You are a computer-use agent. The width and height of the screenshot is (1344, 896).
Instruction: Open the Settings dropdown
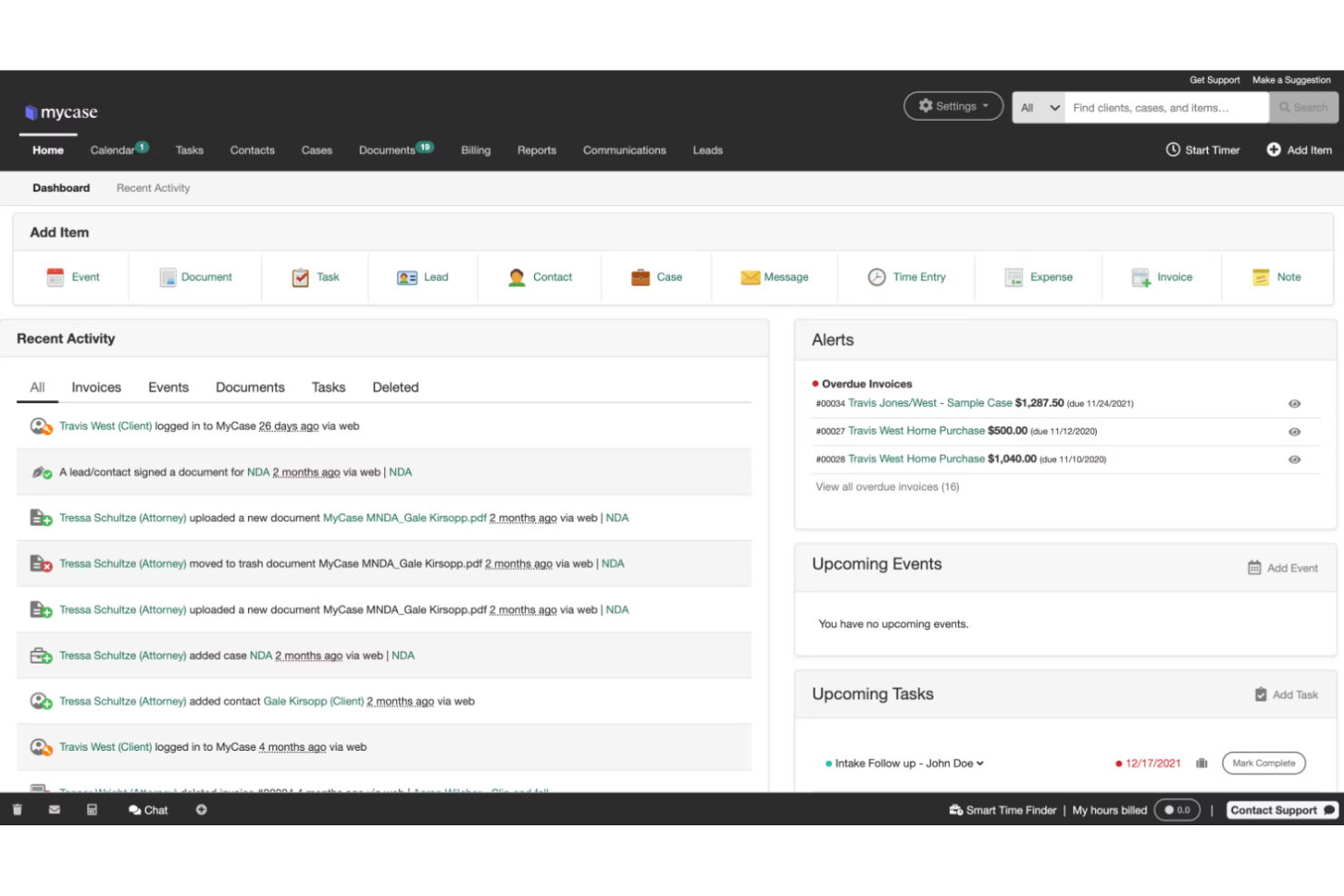pos(954,106)
